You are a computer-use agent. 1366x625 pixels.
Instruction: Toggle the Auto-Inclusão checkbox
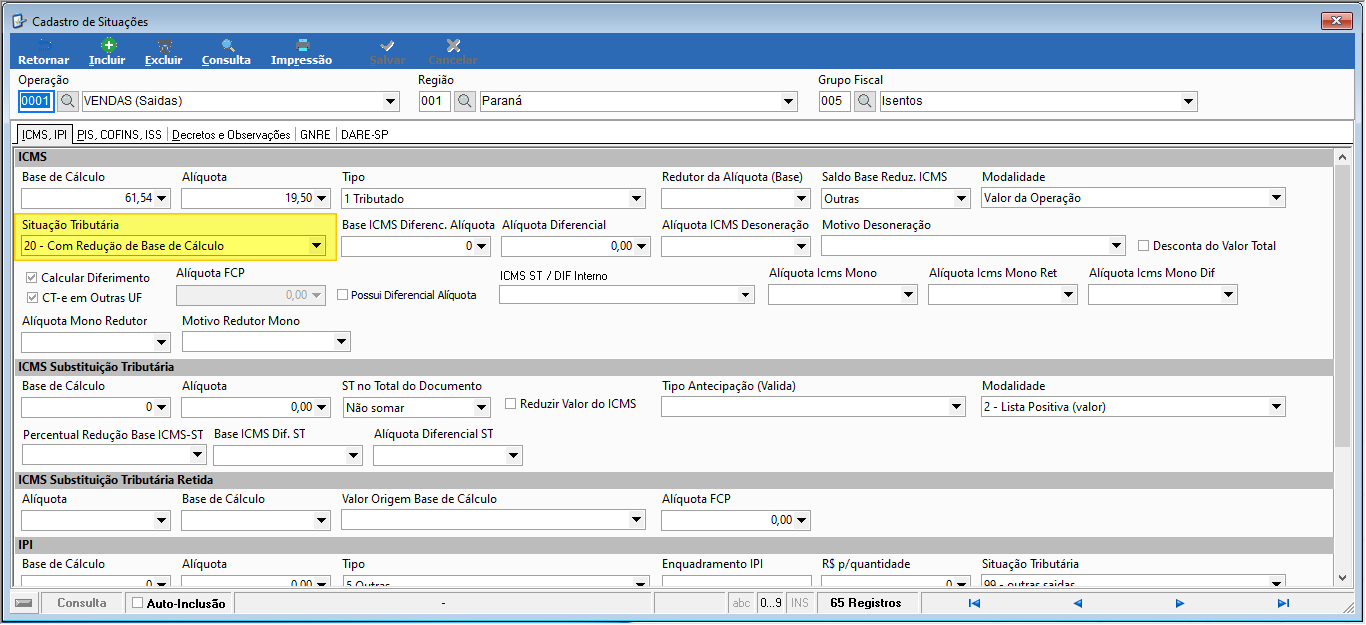click(x=138, y=603)
